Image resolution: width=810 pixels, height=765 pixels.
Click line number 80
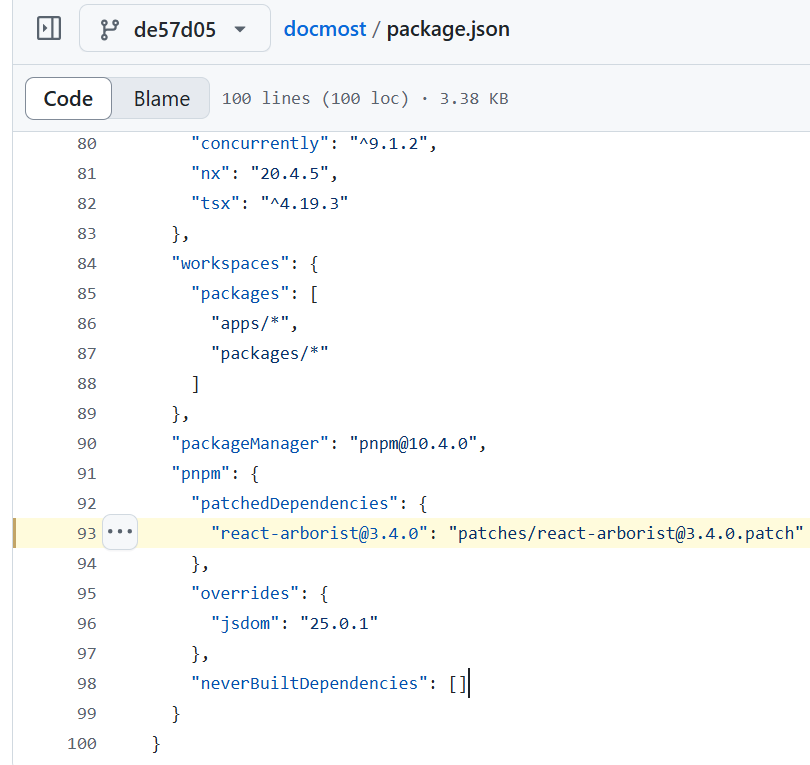click(87, 144)
